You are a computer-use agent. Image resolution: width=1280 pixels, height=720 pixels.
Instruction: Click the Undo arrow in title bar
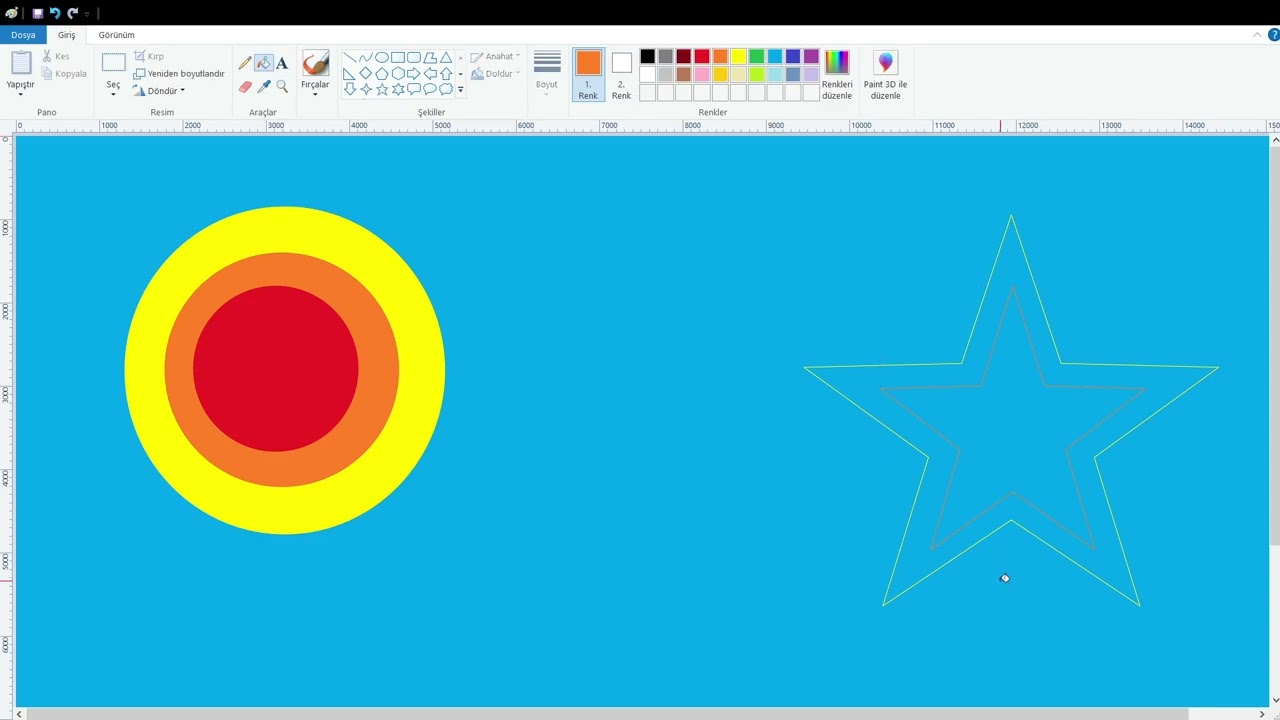55,13
